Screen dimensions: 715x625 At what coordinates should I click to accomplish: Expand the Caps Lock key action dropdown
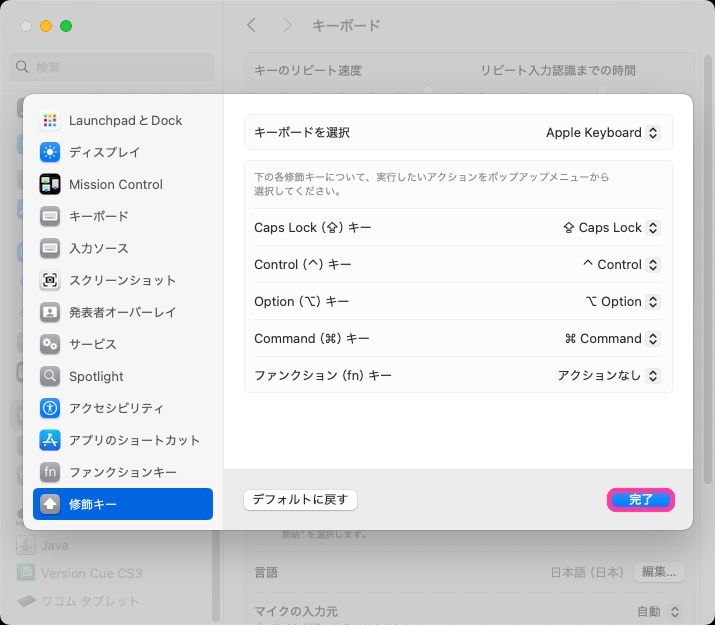(611, 228)
